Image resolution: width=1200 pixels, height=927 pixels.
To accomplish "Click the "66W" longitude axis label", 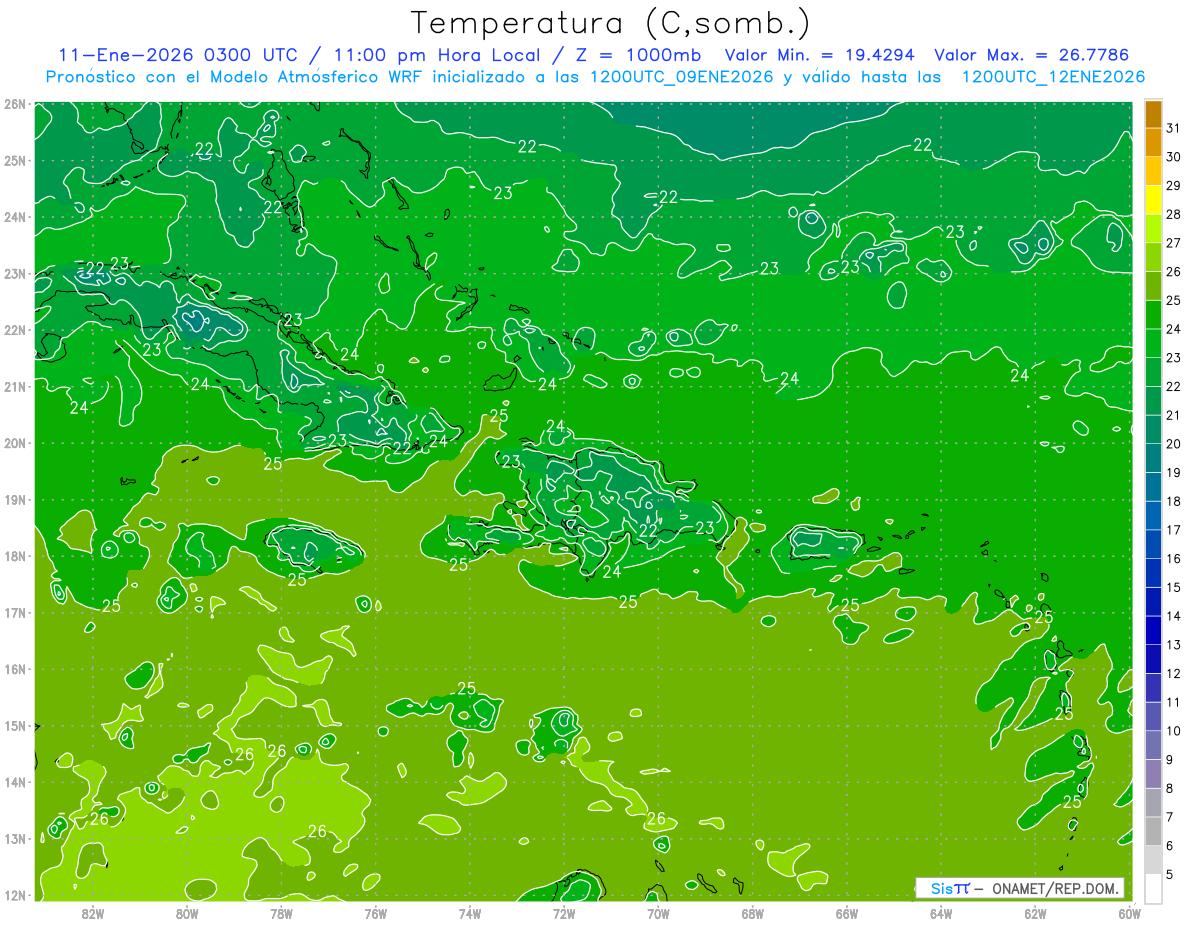I will click(x=847, y=913).
